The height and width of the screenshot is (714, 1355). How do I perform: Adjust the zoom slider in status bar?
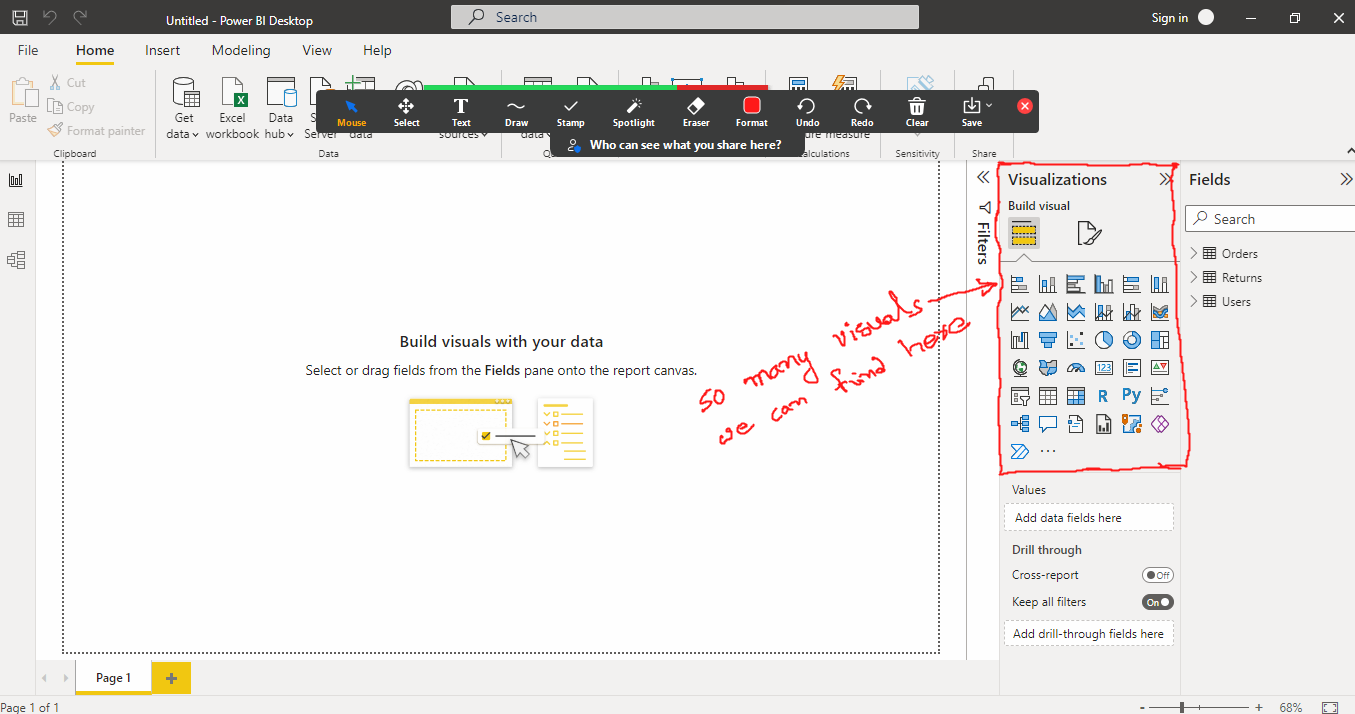pyautogui.click(x=1182, y=707)
